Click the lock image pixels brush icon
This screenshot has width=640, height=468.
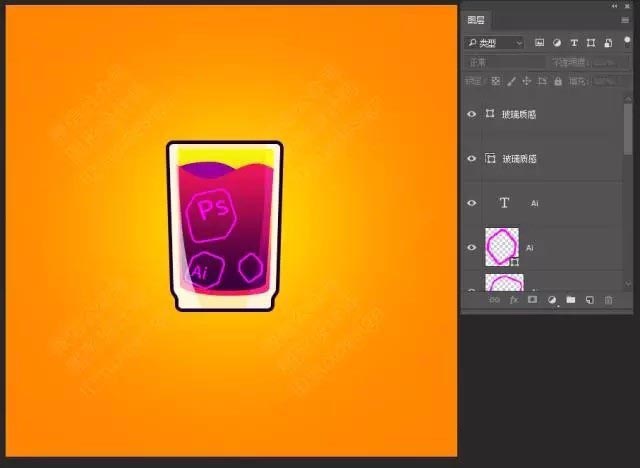(x=511, y=82)
